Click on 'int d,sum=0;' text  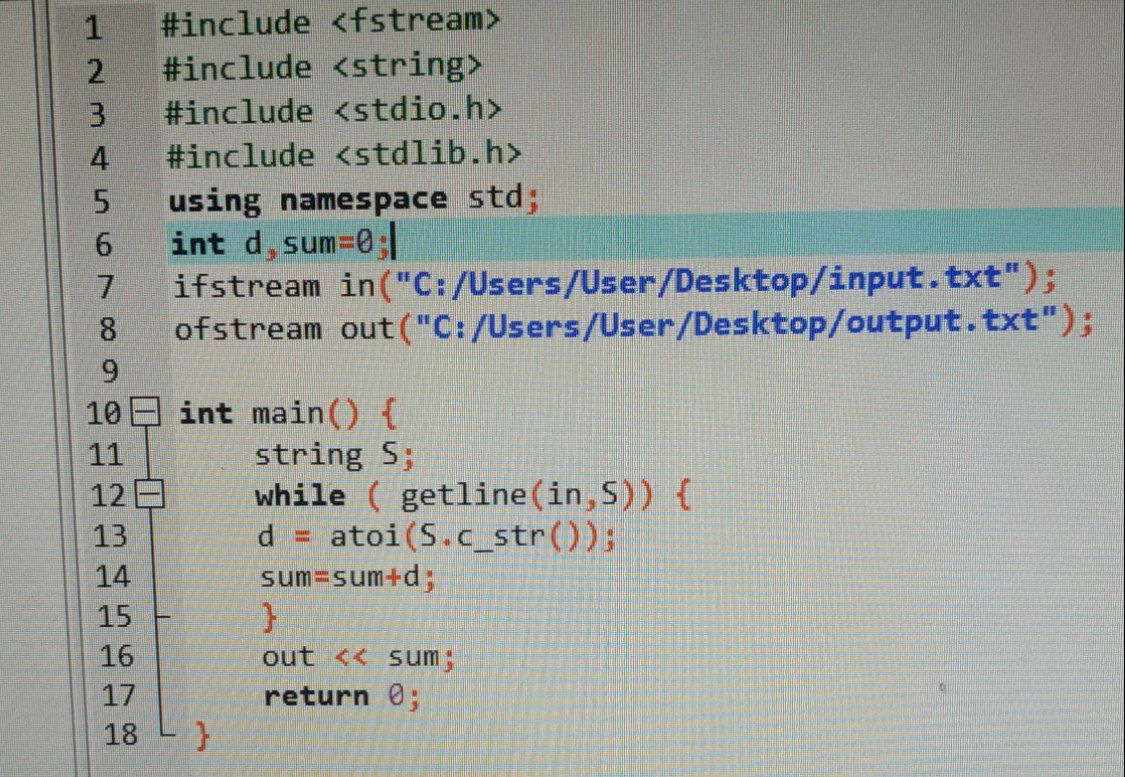click(281, 244)
